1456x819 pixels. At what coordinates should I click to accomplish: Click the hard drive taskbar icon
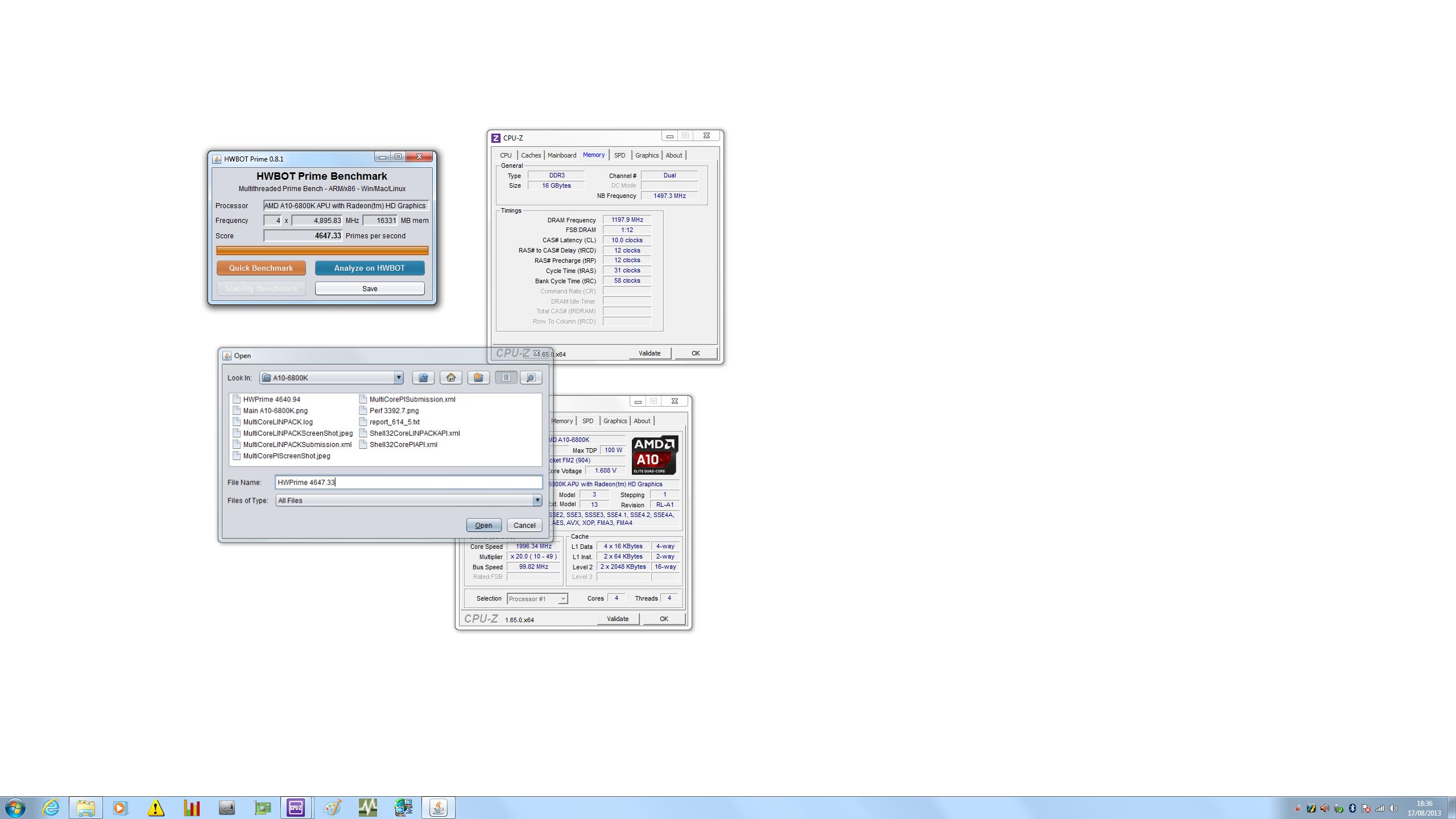(227, 808)
